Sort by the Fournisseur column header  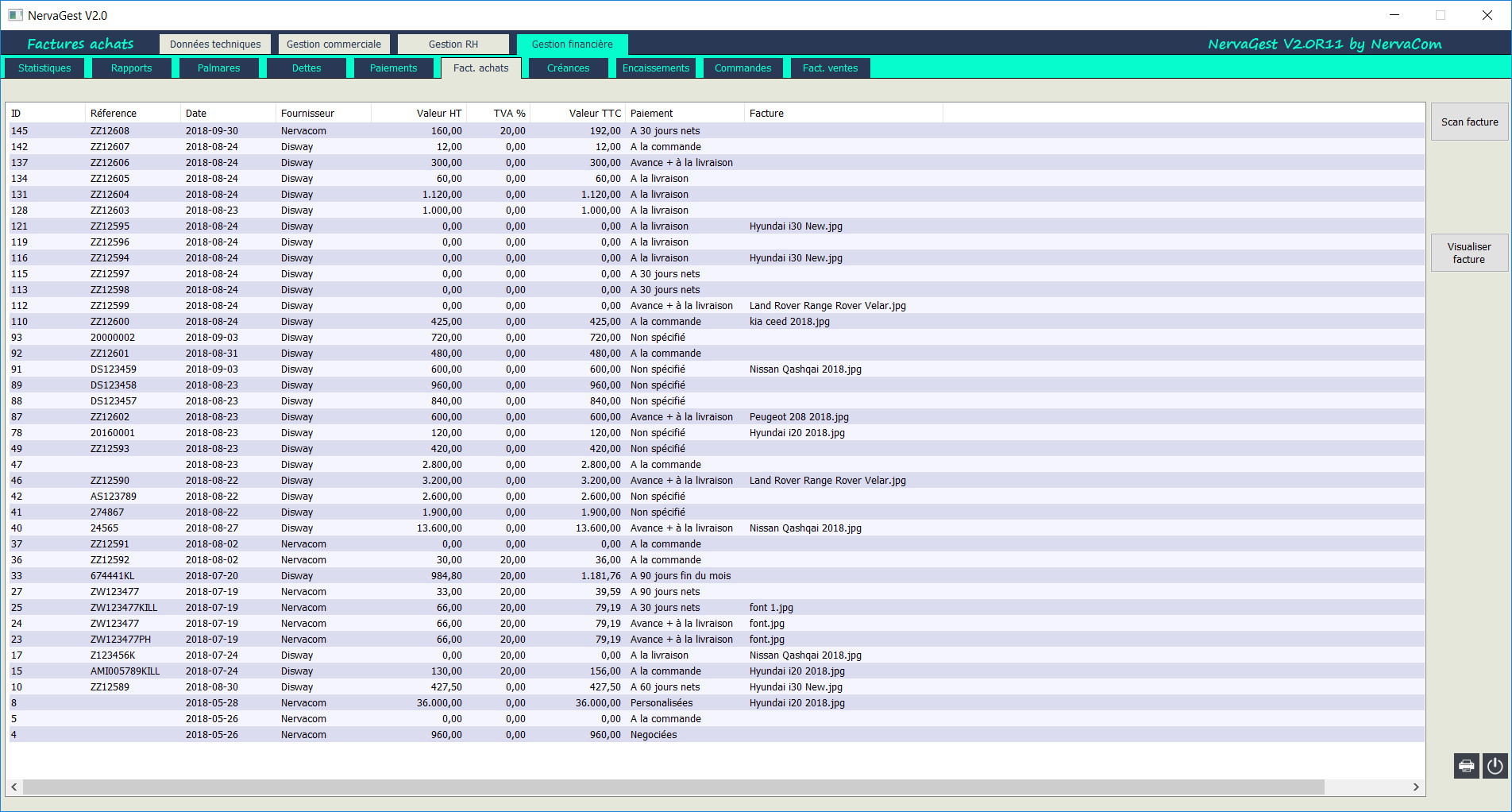pos(307,114)
